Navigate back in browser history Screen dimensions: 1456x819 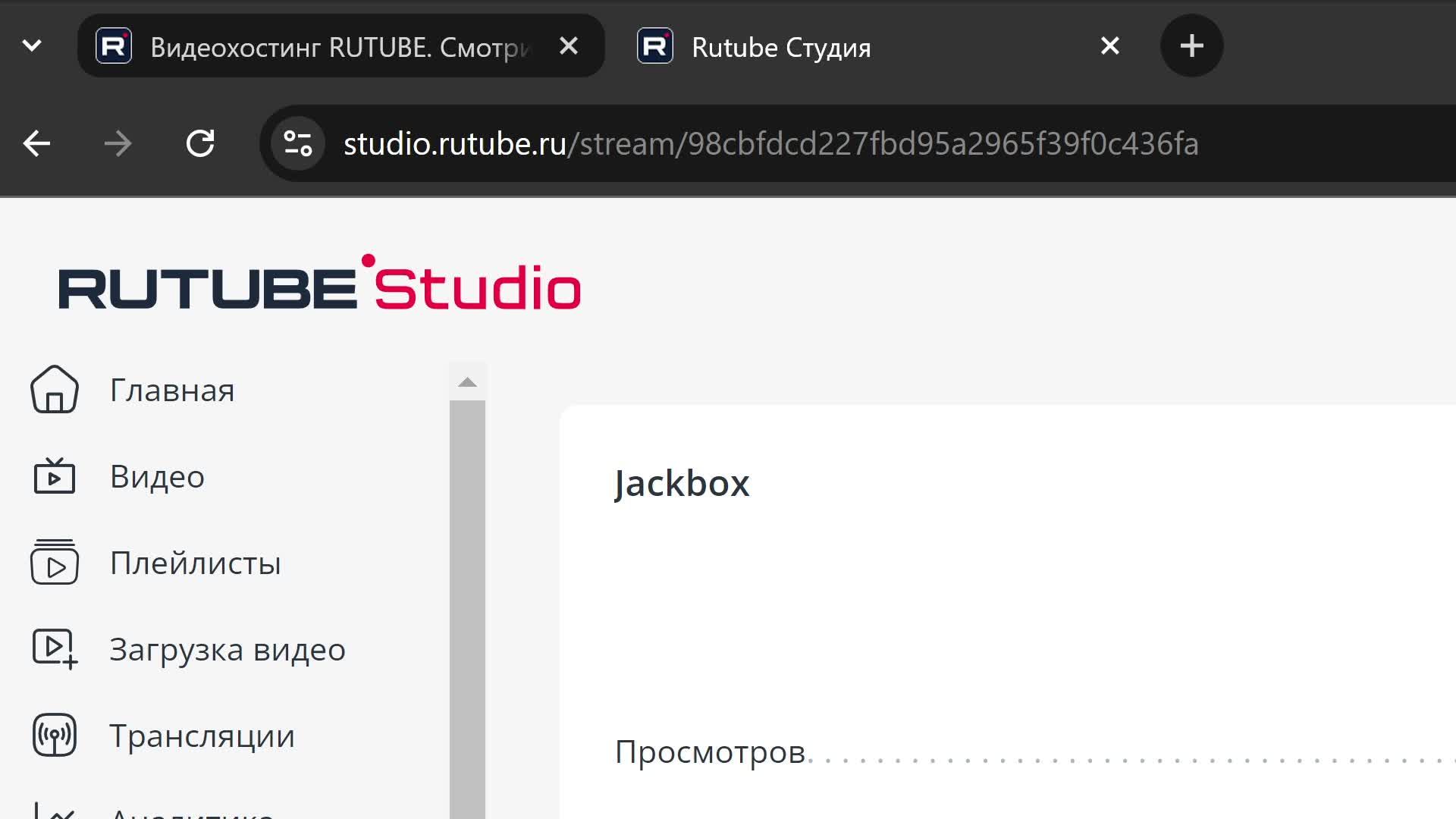(36, 143)
